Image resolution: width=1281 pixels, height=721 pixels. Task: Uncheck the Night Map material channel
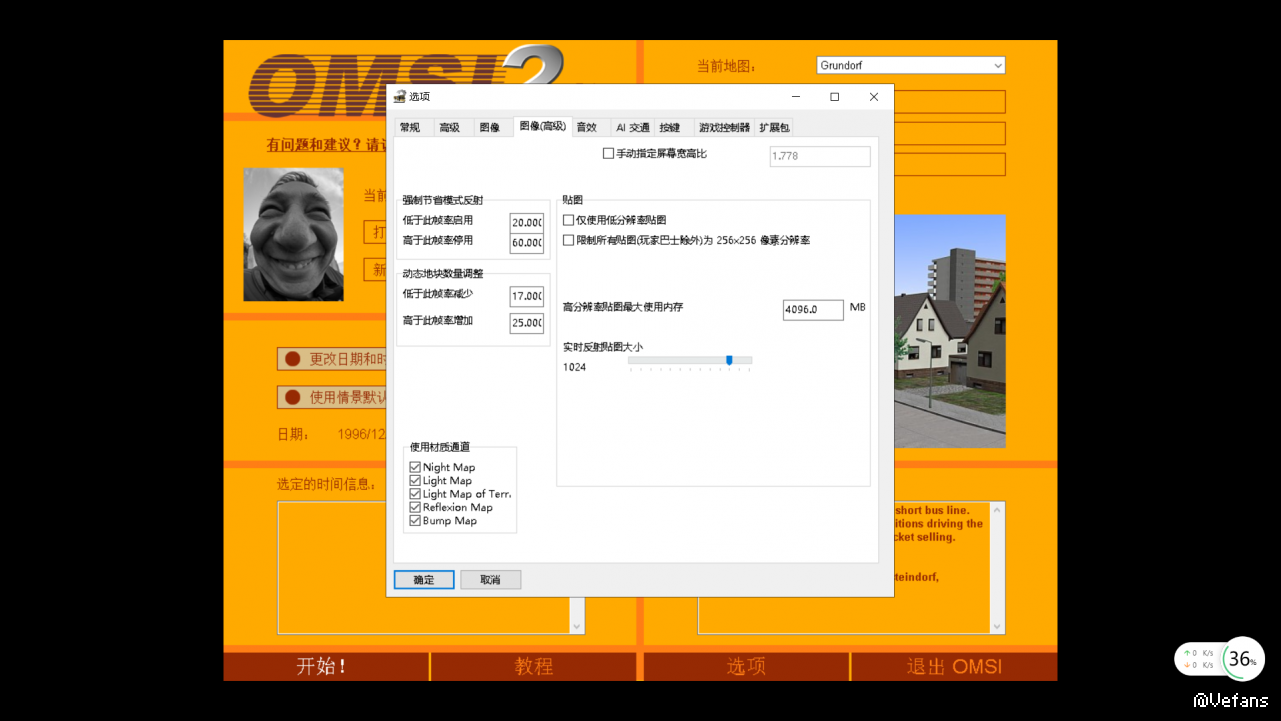point(415,467)
